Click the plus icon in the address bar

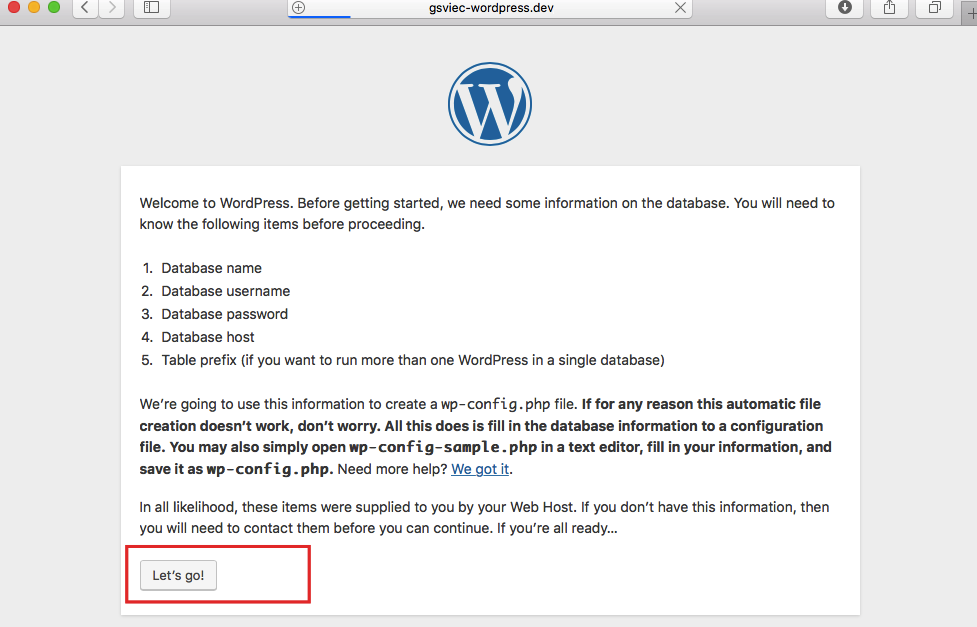(x=298, y=8)
